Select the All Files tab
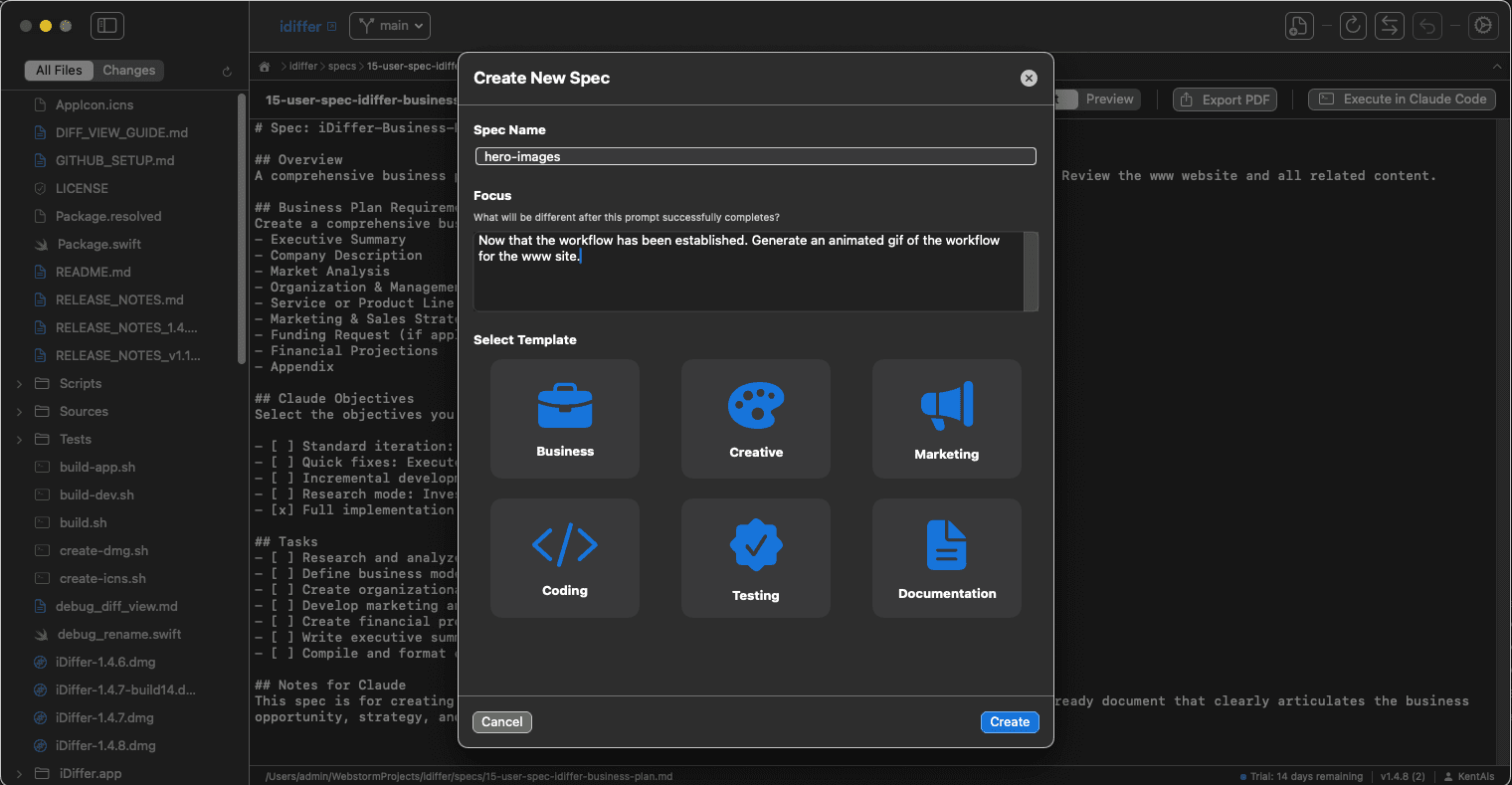This screenshot has width=1512, height=785. [x=59, y=70]
